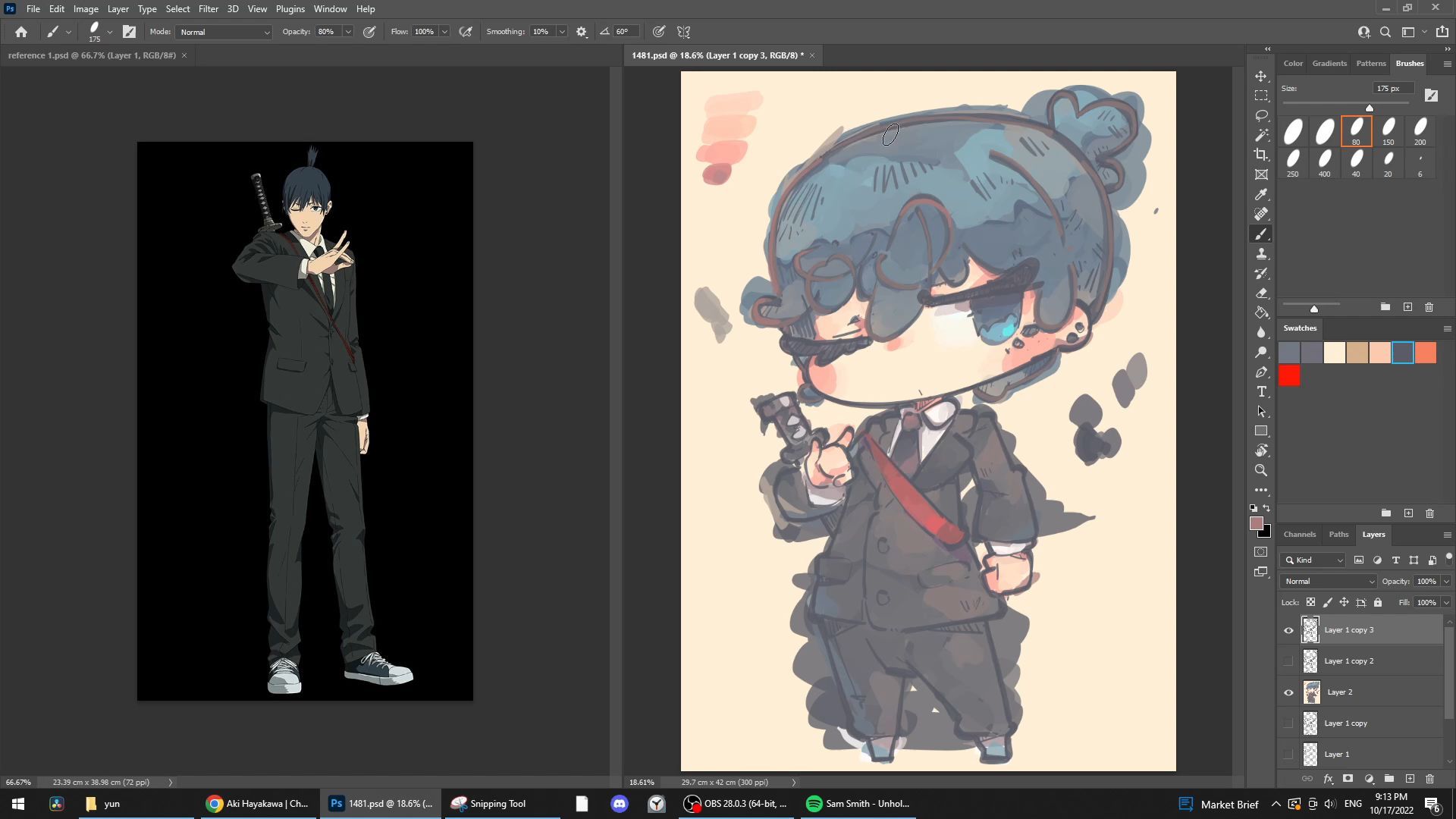Viewport: 1456px width, 819px height.
Task: Pick the orange-coral swatch
Action: 1426,353
